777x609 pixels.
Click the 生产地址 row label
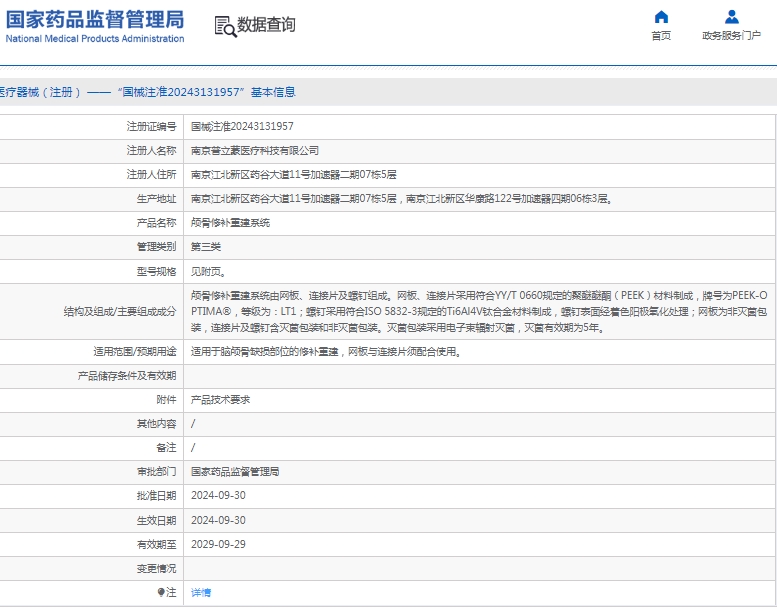156,199
